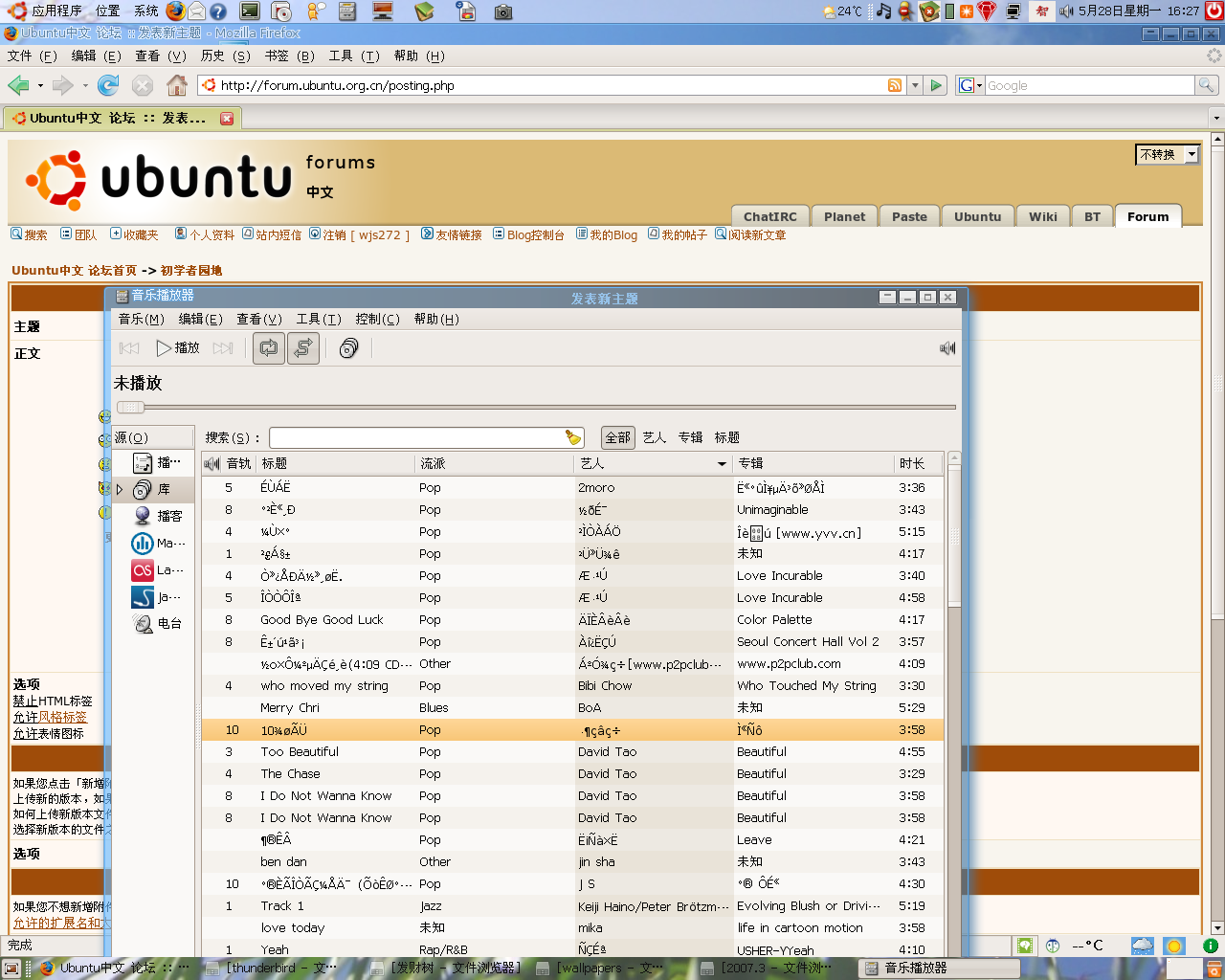
Task: Click the next track button in music player
Action: coord(223,348)
